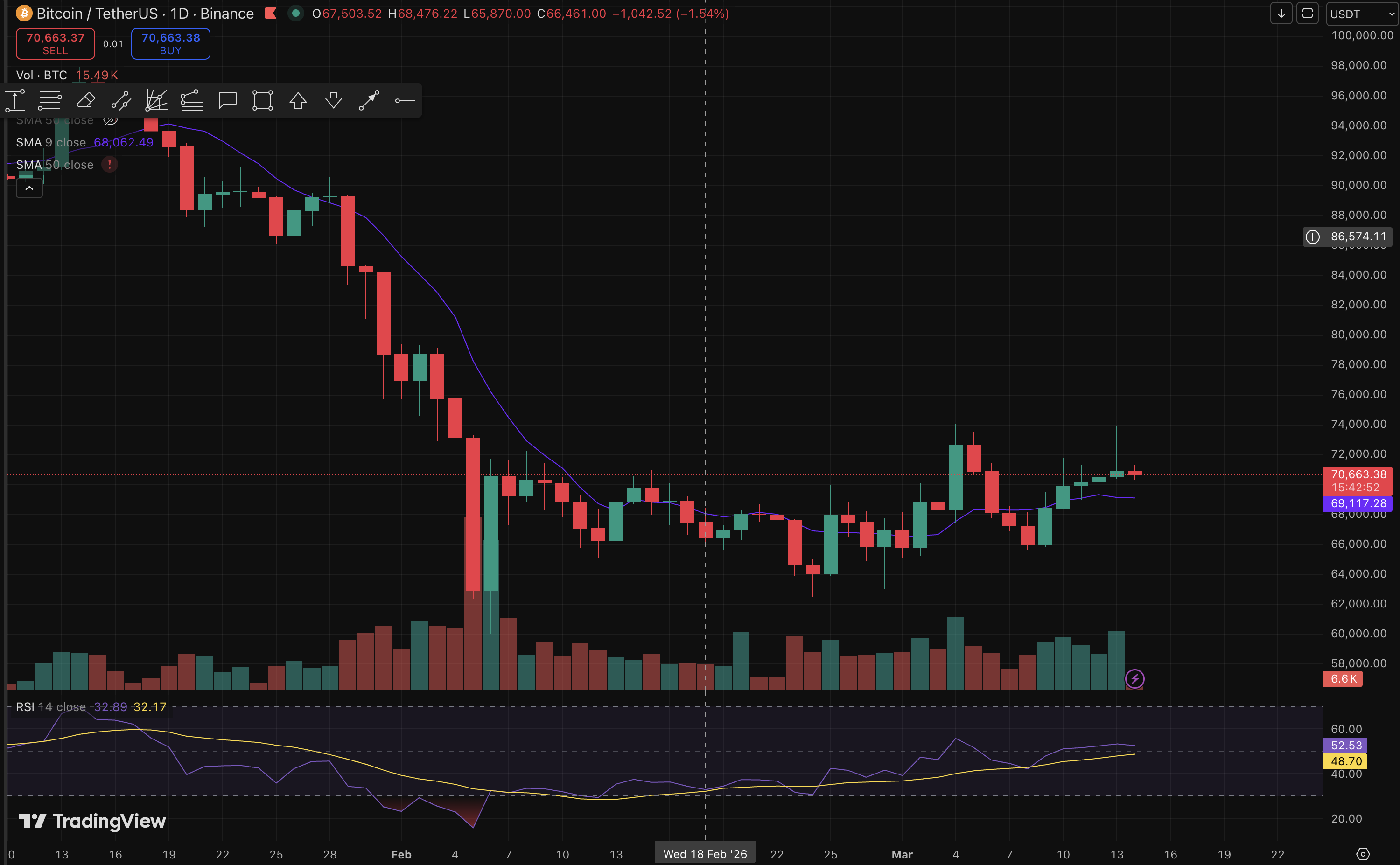Select the eraser drawing tool
The height and width of the screenshot is (865, 1400).
(86, 101)
